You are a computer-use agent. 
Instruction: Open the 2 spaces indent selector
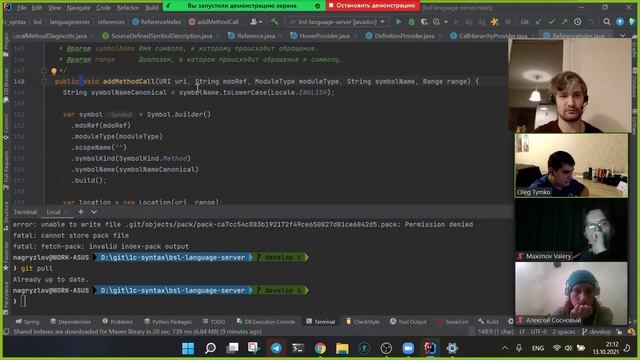[x=563, y=331]
